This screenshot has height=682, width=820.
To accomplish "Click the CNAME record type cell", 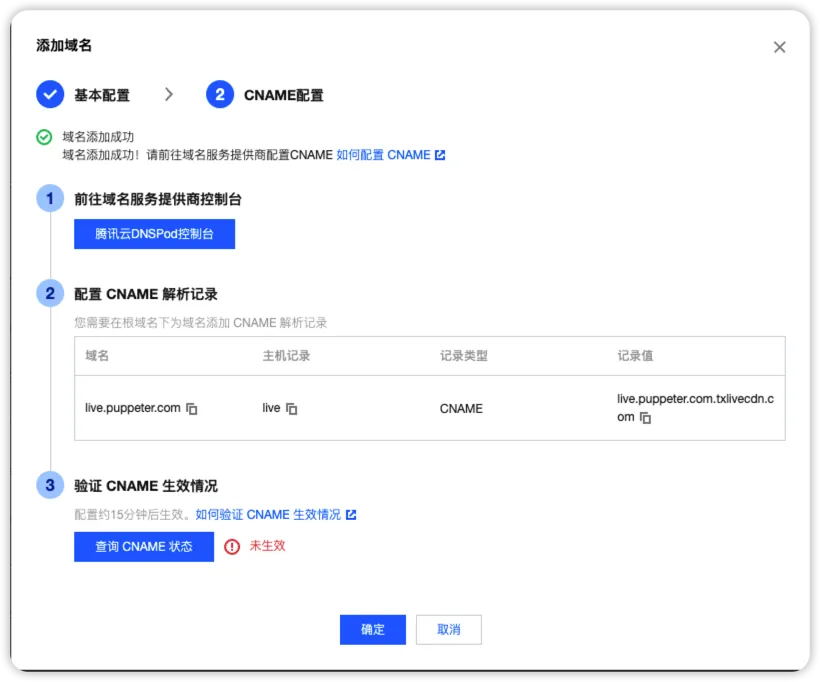I will point(461,408).
